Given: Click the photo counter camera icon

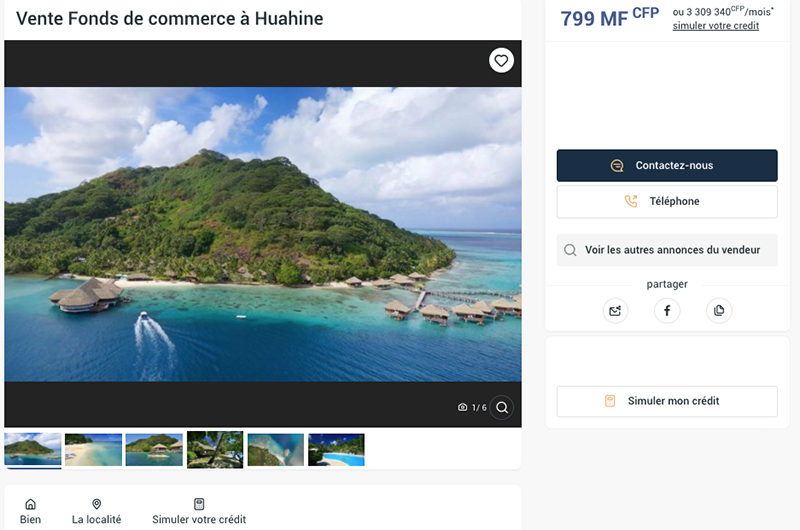Looking at the screenshot, I should (463, 408).
